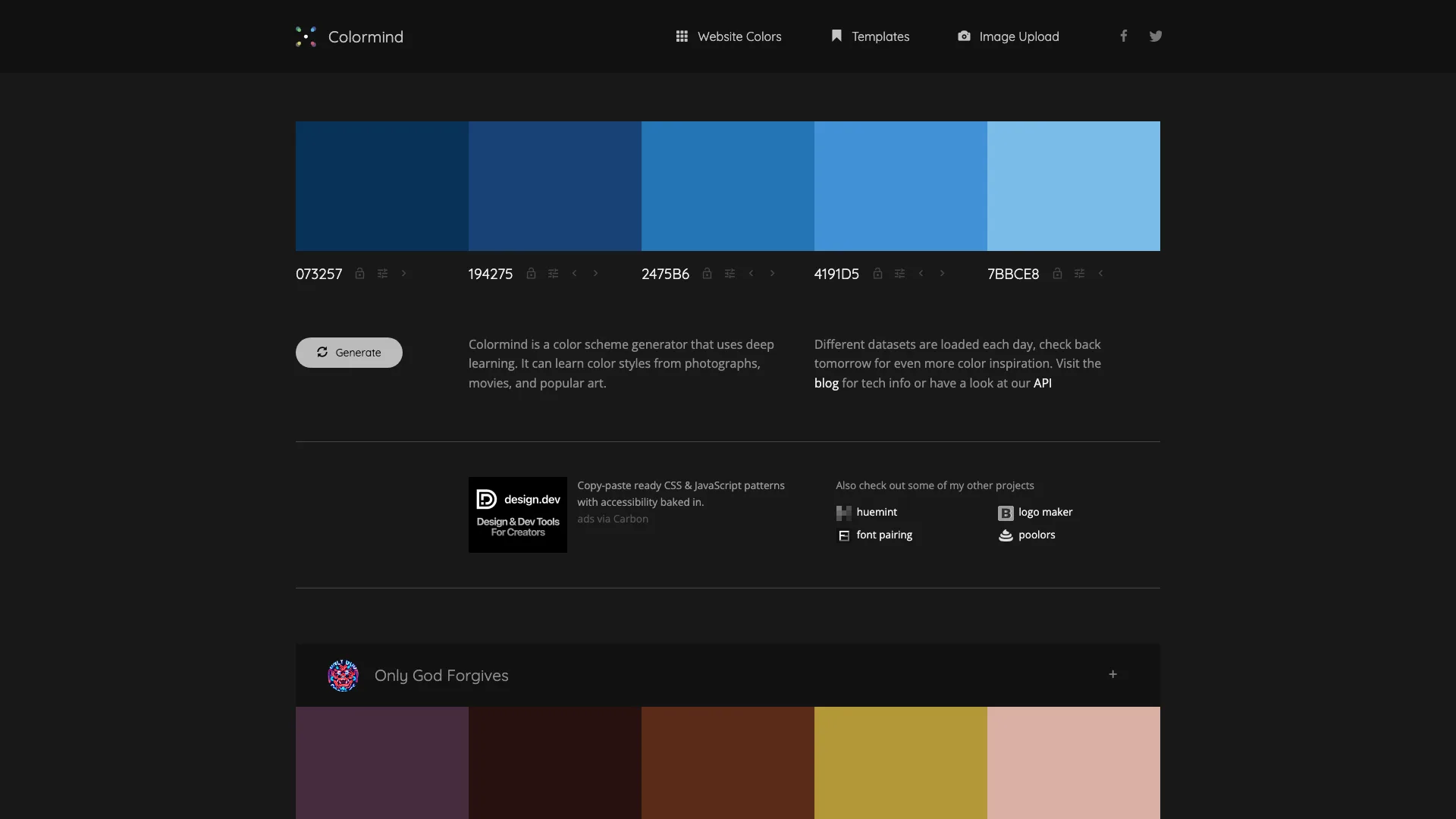Open Image Upload page
This screenshot has width=1456, height=819.
[1009, 36]
